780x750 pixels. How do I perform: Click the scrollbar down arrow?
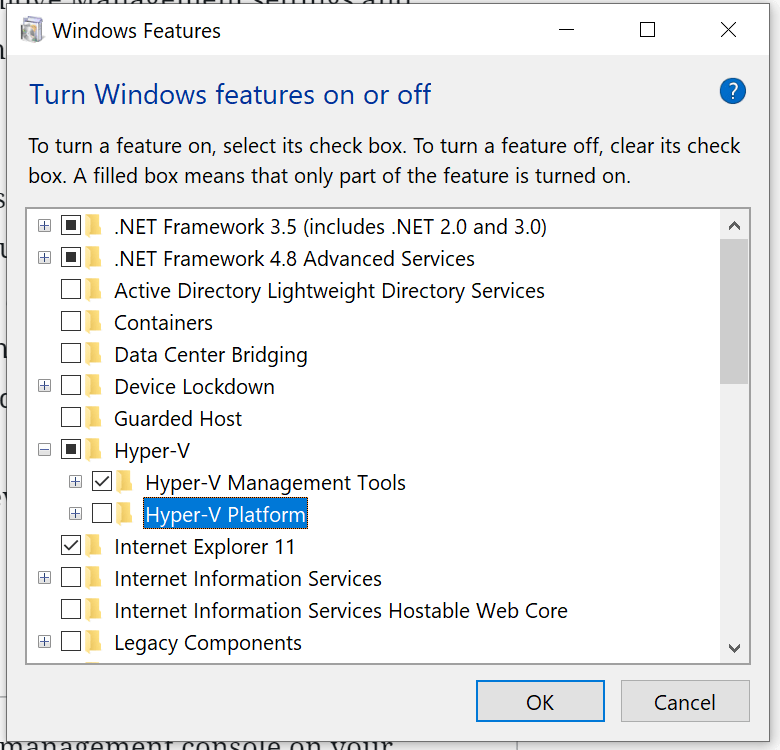[734, 648]
